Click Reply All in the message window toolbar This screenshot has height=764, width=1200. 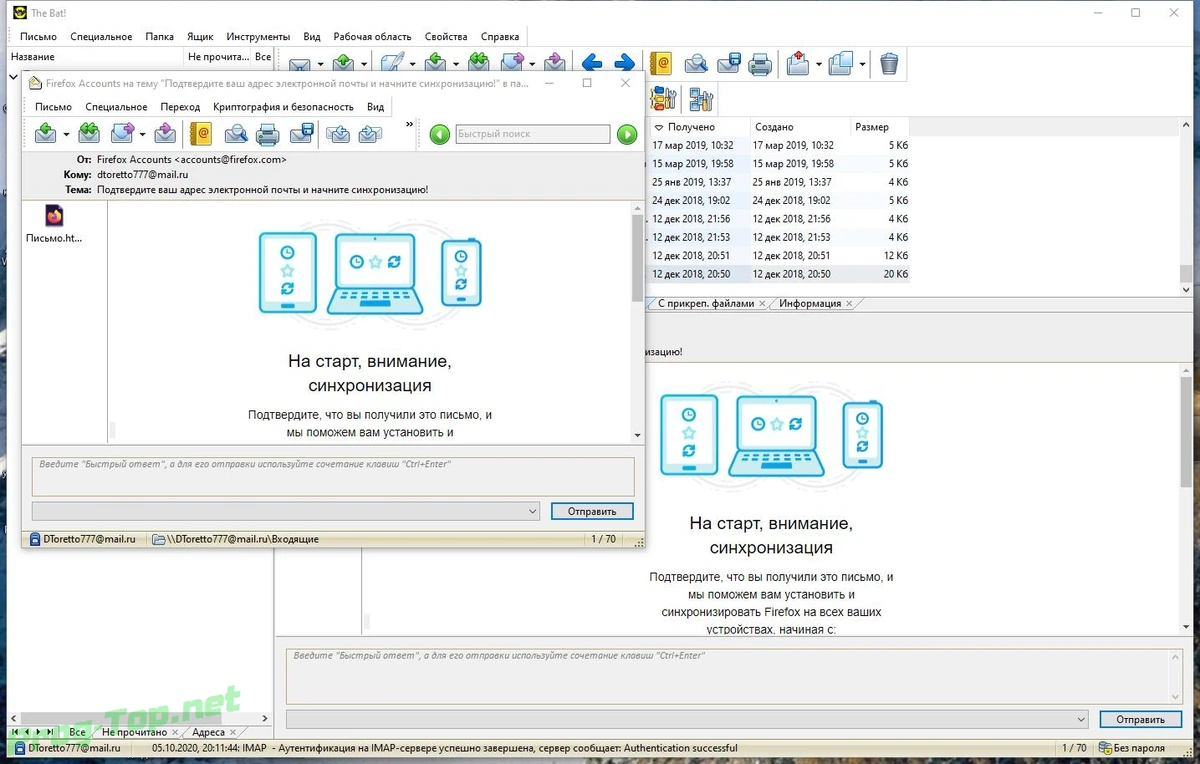(x=89, y=133)
